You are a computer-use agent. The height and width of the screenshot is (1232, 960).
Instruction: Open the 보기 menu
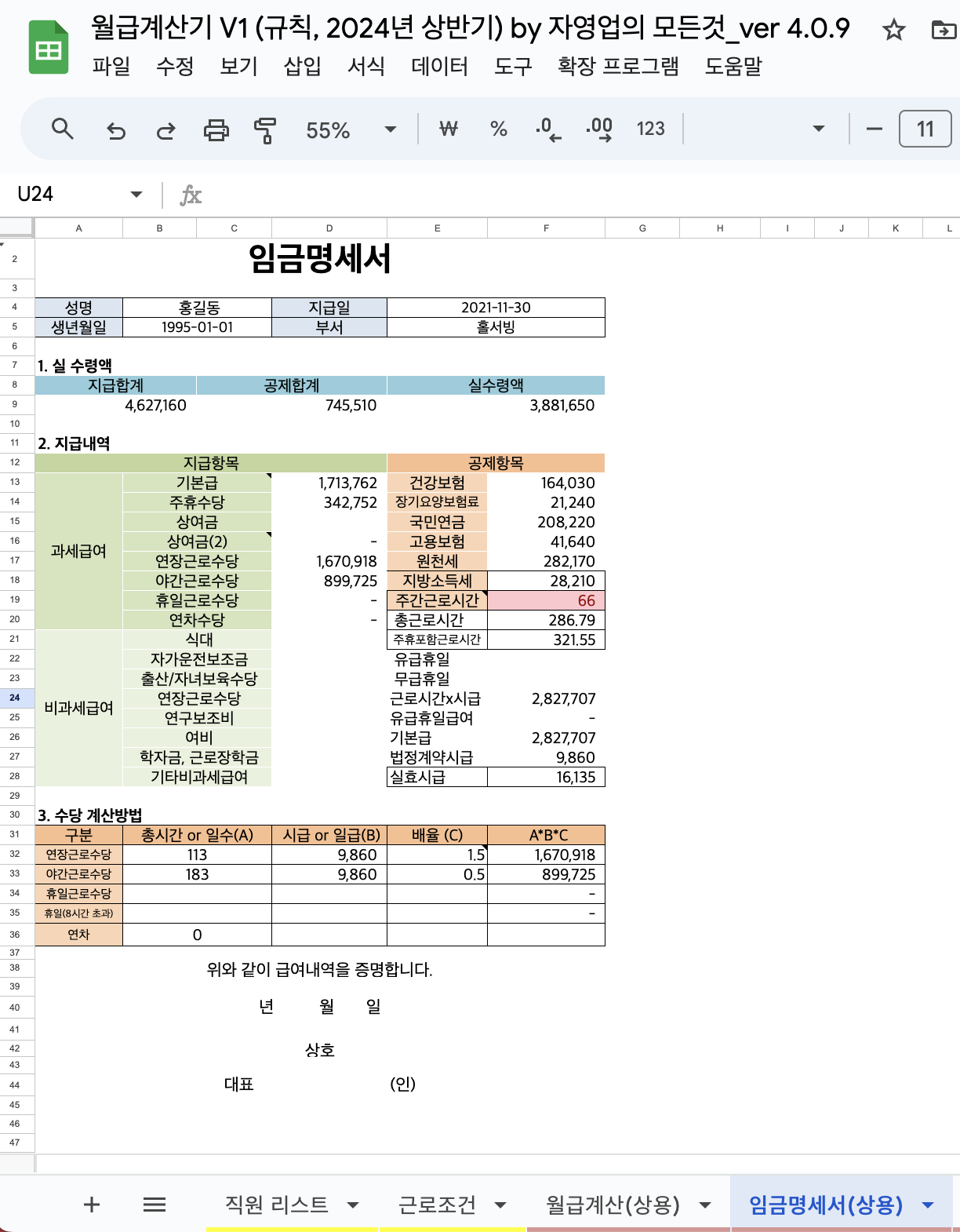click(239, 67)
